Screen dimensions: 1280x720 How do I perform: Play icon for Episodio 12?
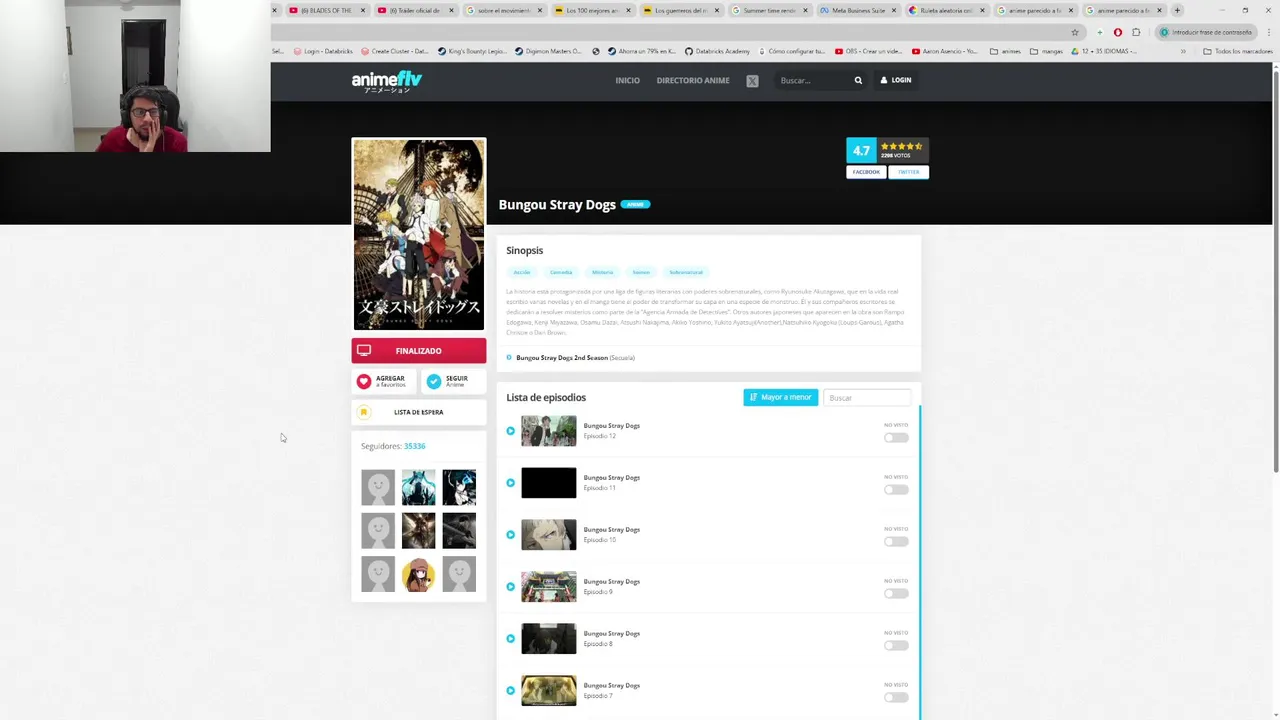pos(510,431)
